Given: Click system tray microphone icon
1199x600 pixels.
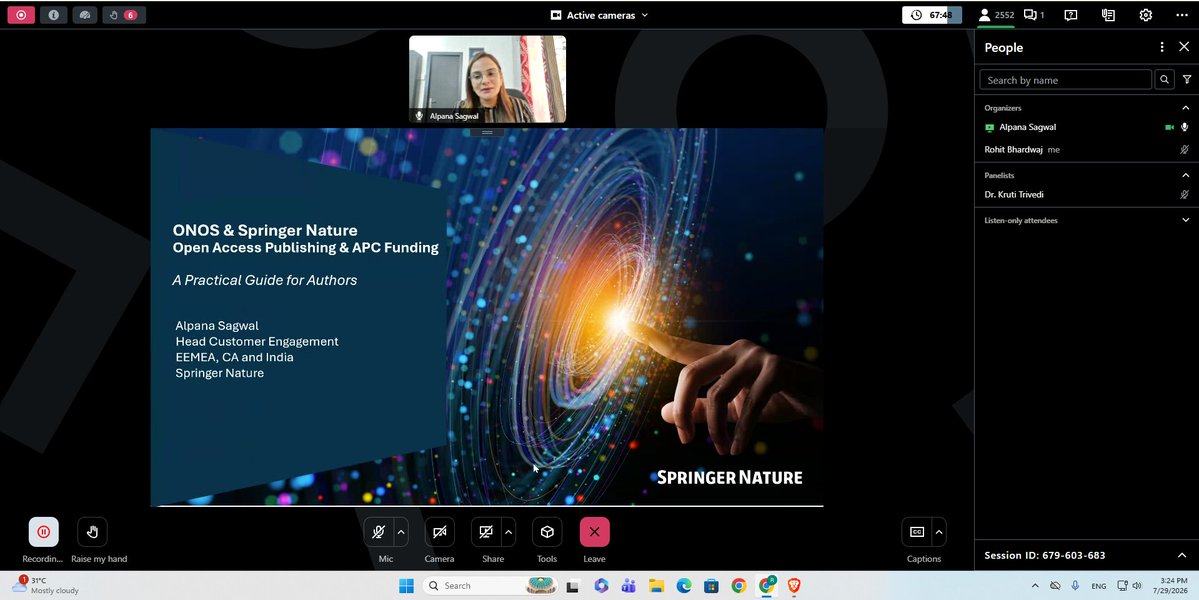Looking at the screenshot, I should pyautogui.click(x=1075, y=585).
